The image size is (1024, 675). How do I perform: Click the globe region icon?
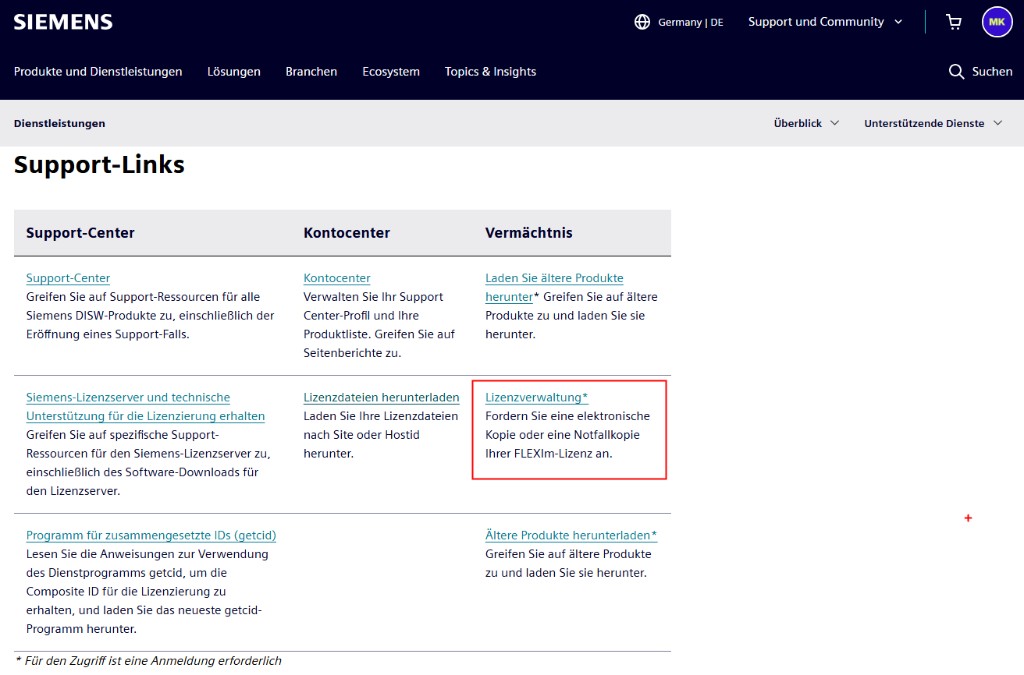pos(642,22)
